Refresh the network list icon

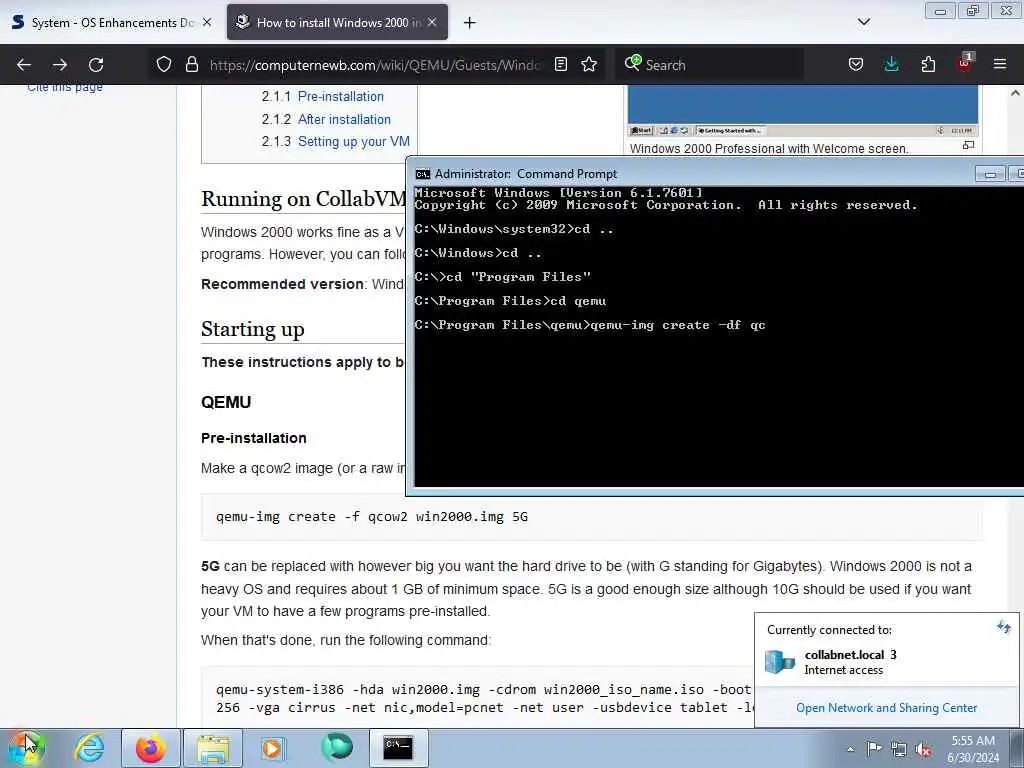[1004, 628]
